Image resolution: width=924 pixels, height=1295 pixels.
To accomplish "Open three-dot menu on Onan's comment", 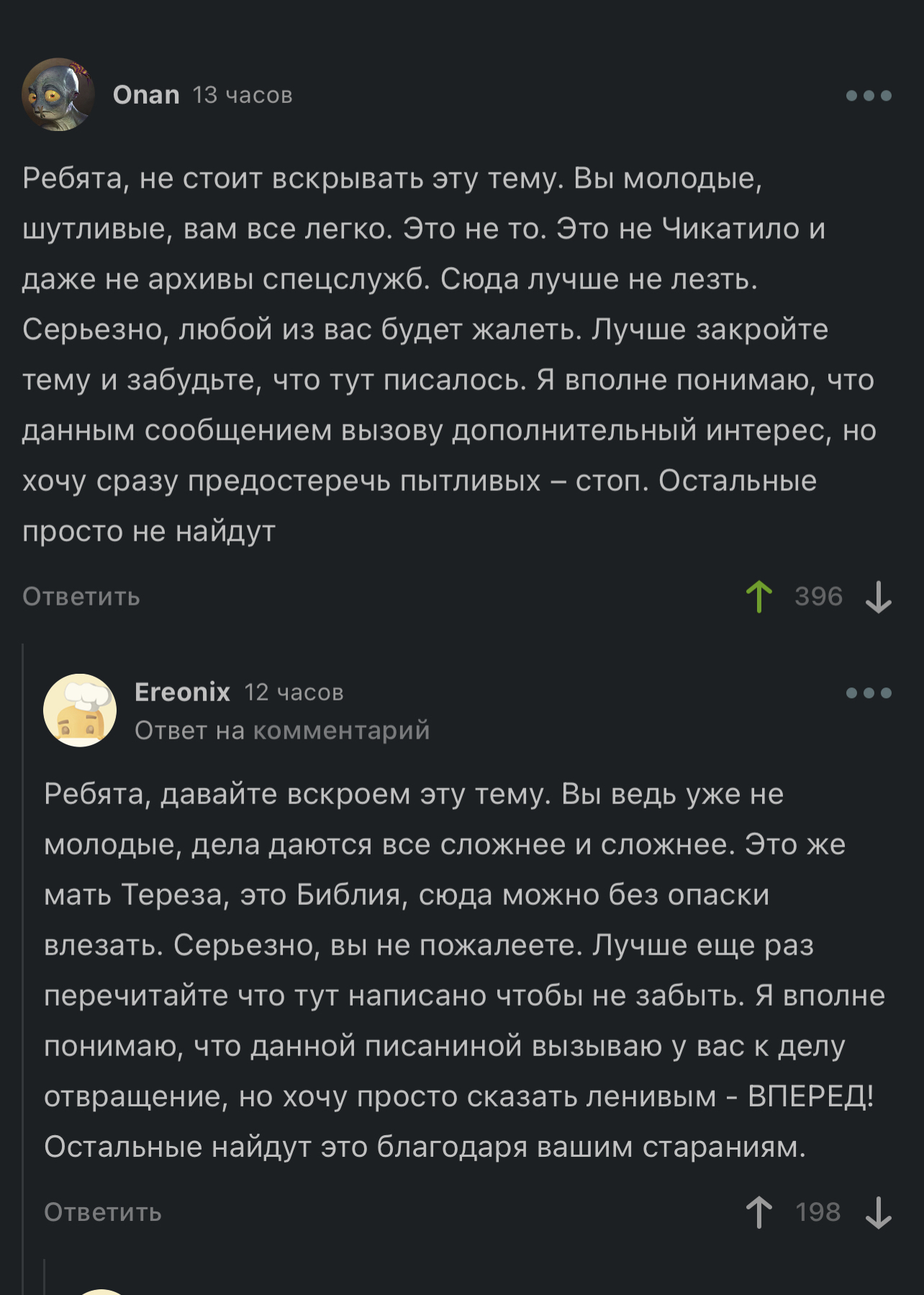I will pos(869,96).
